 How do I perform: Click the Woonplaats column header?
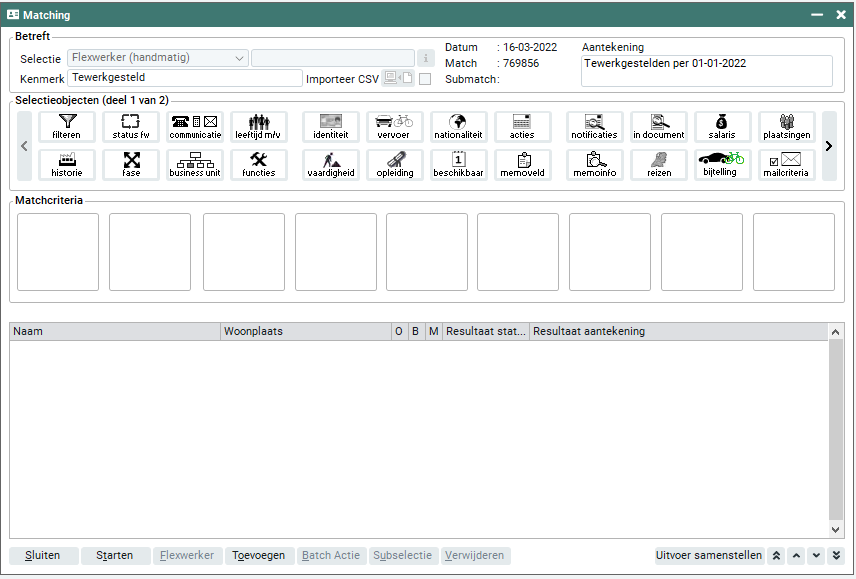[x=305, y=331]
